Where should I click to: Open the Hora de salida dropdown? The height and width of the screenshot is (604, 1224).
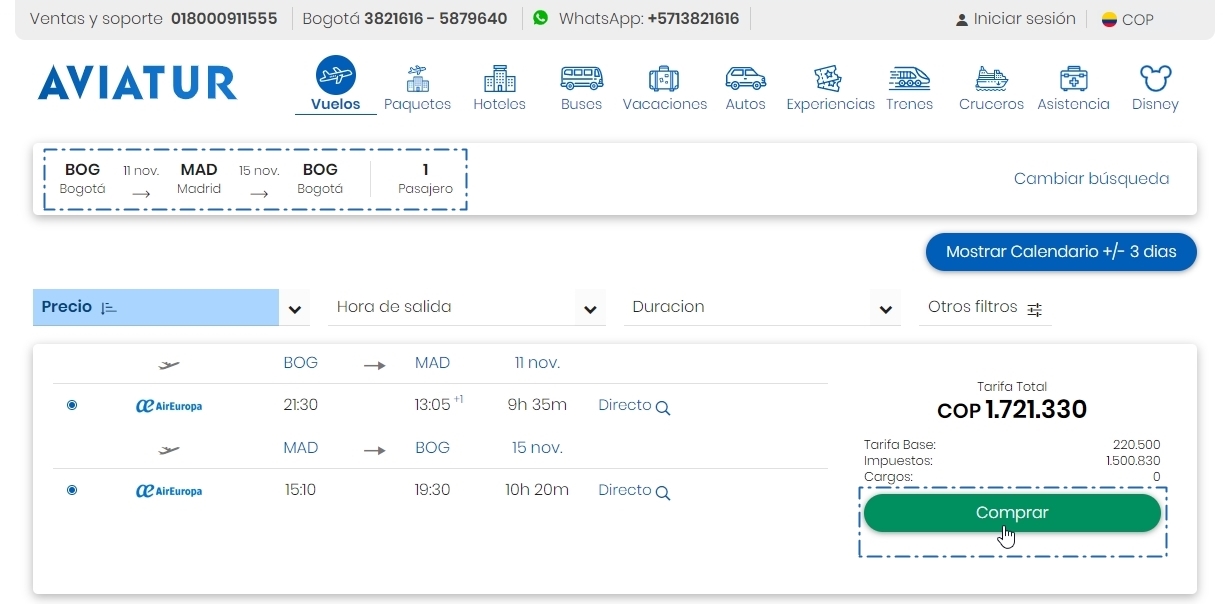pyautogui.click(x=467, y=308)
